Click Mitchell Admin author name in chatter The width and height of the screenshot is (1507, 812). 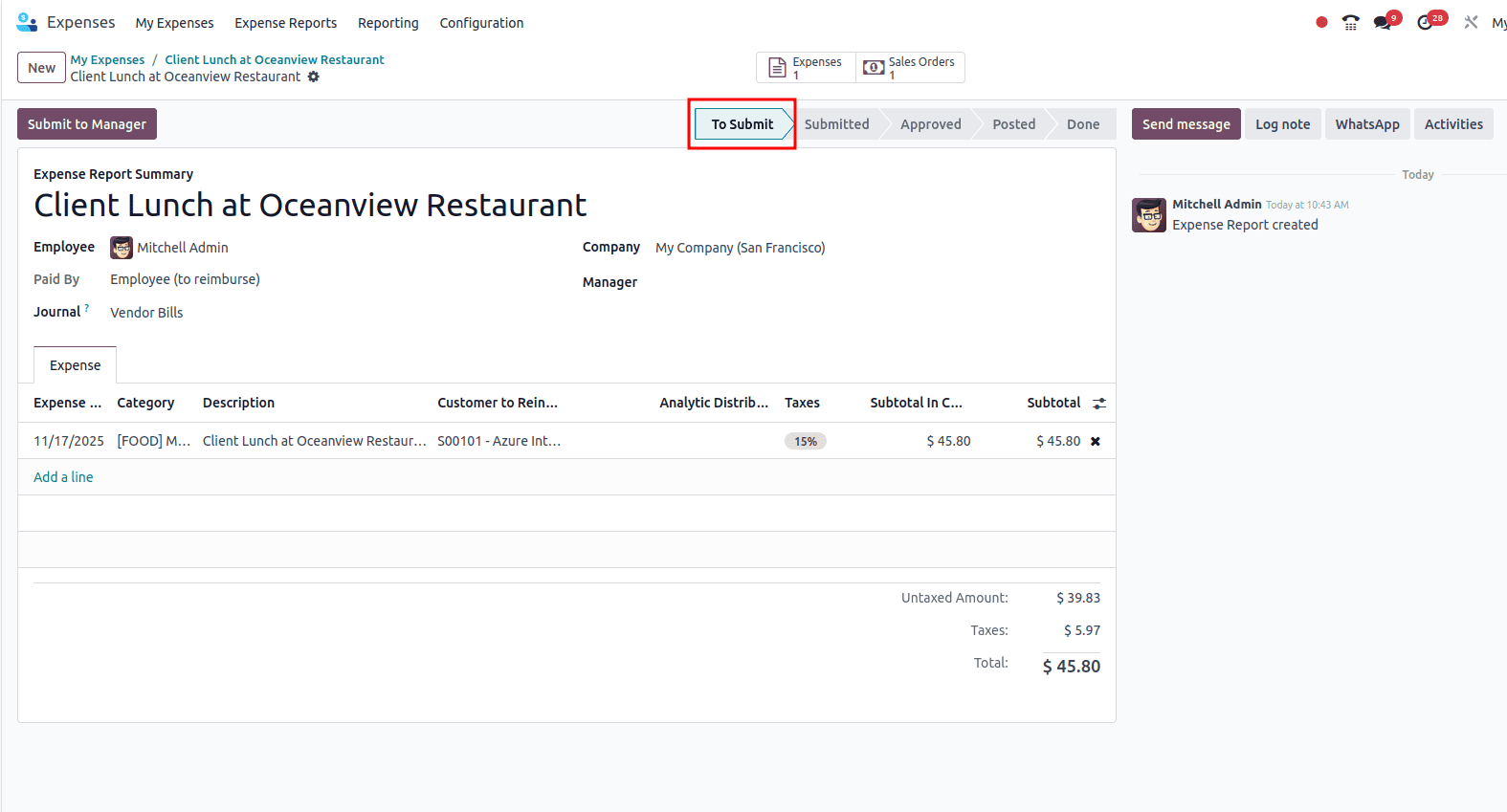point(1217,205)
